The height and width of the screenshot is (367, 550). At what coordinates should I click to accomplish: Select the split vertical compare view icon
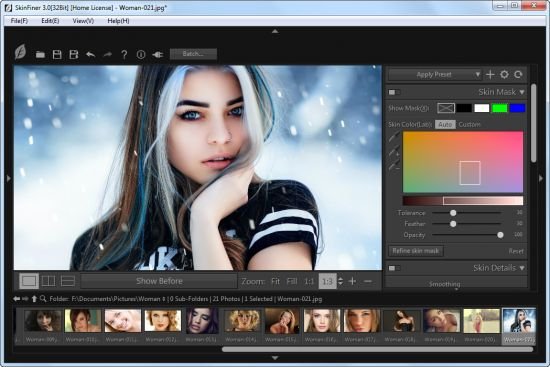click(x=48, y=281)
